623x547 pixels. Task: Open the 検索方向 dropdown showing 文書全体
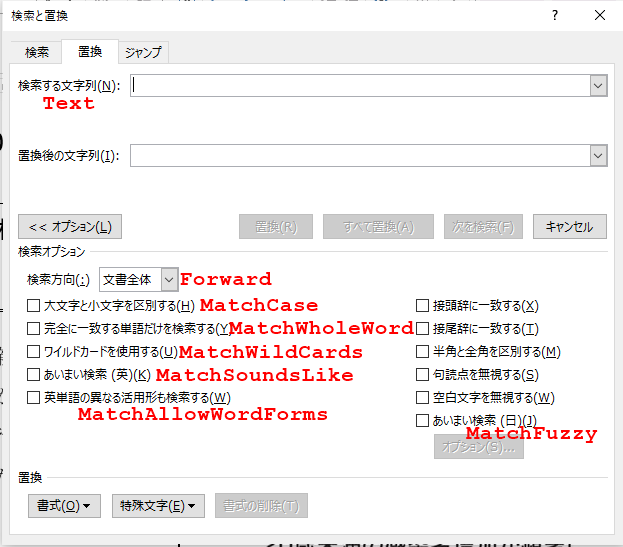138,280
